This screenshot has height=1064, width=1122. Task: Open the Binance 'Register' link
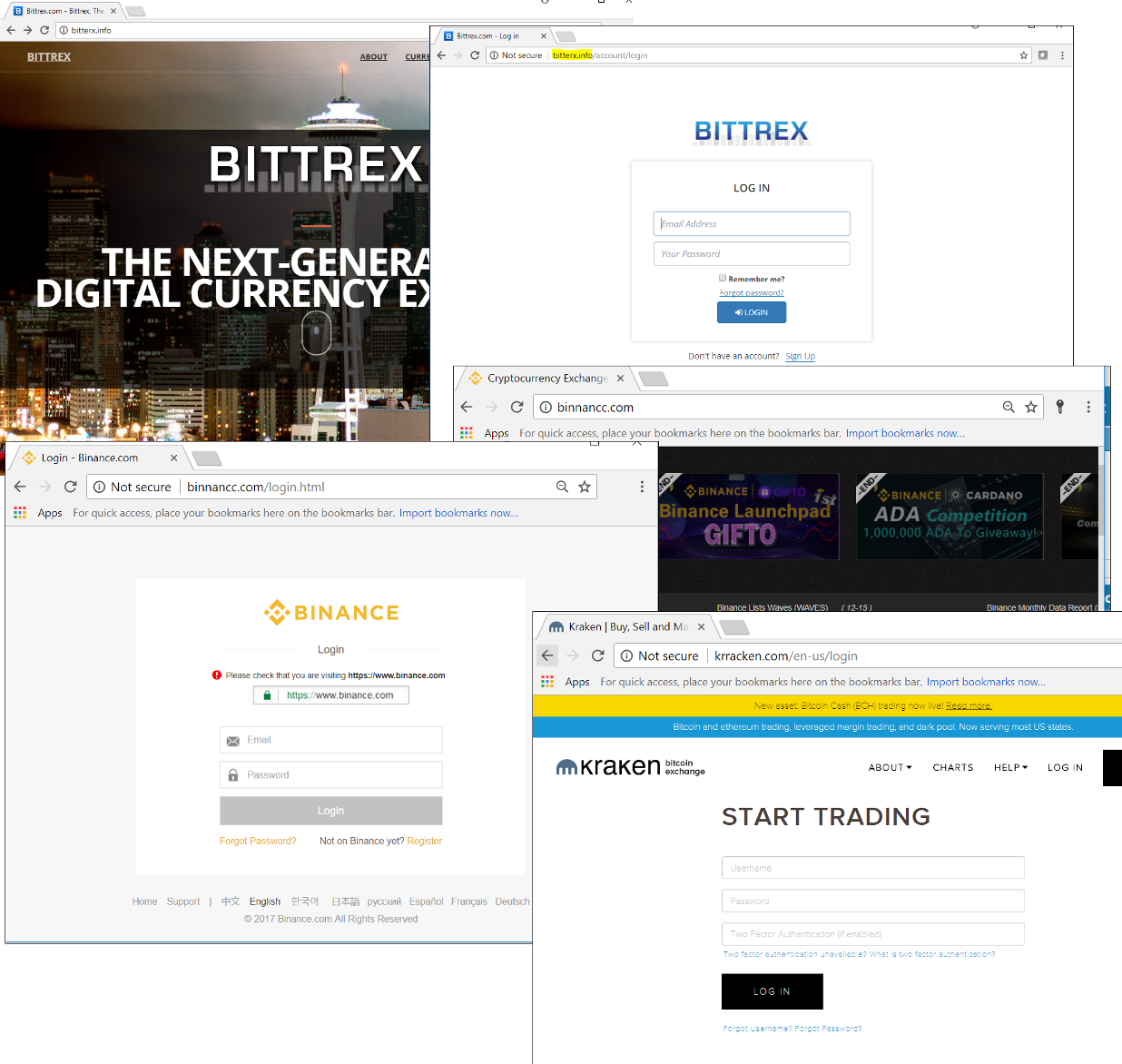pos(425,841)
